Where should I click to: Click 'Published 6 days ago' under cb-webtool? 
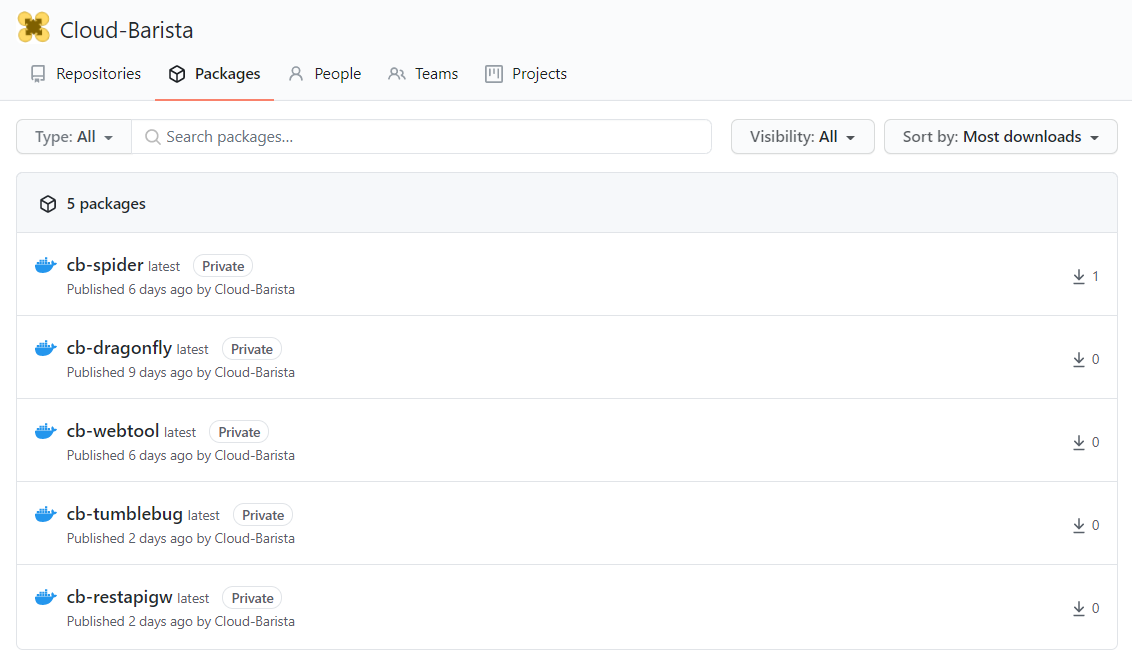(129, 456)
